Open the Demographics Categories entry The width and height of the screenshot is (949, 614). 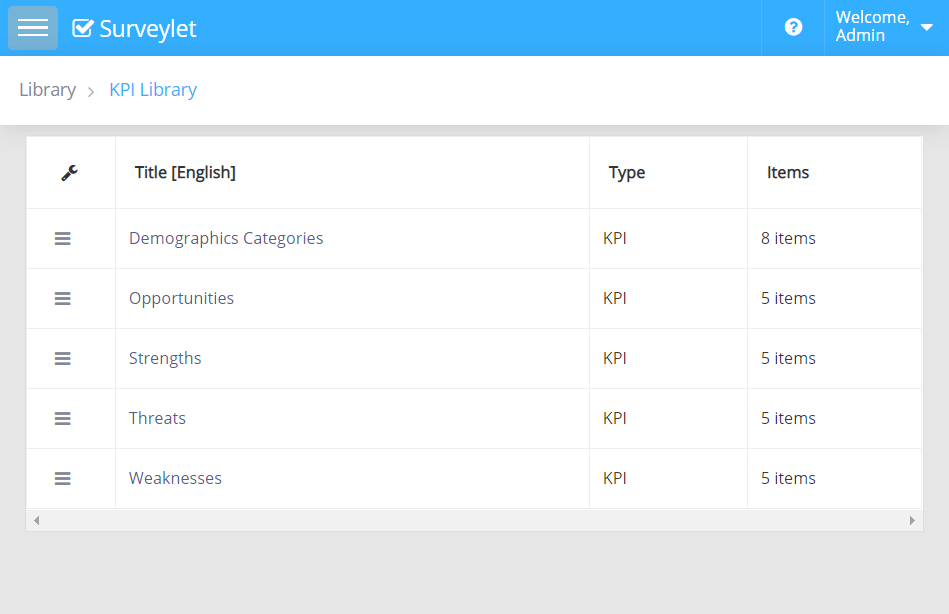point(226,239)
